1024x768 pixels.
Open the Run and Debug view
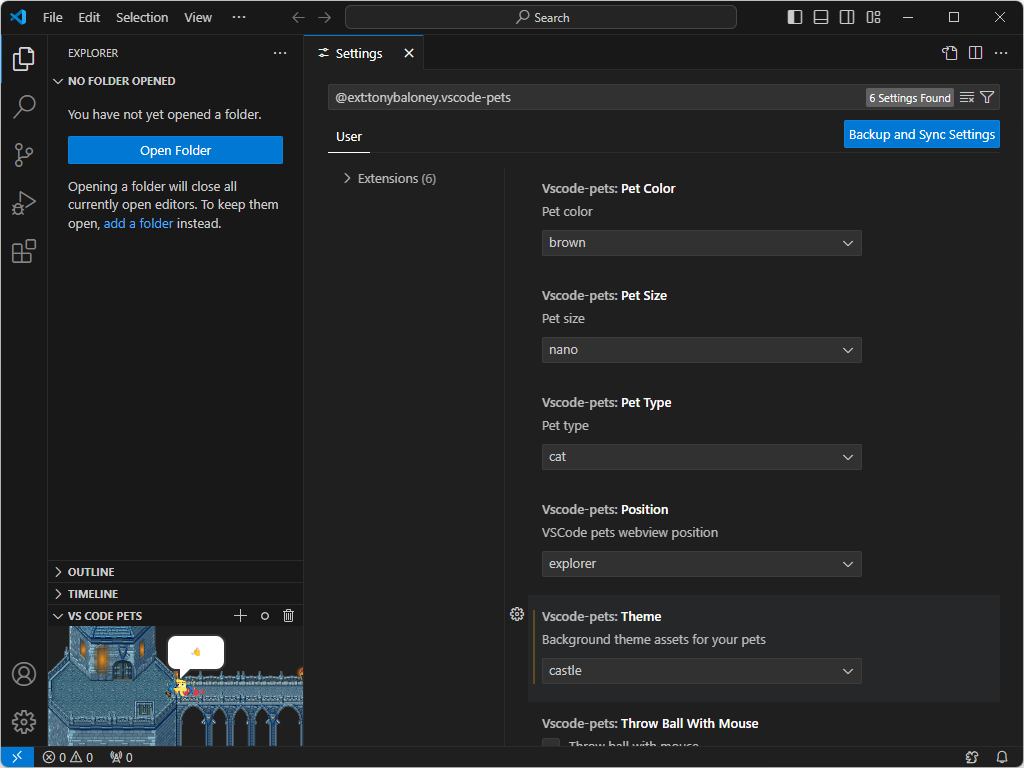24,203
